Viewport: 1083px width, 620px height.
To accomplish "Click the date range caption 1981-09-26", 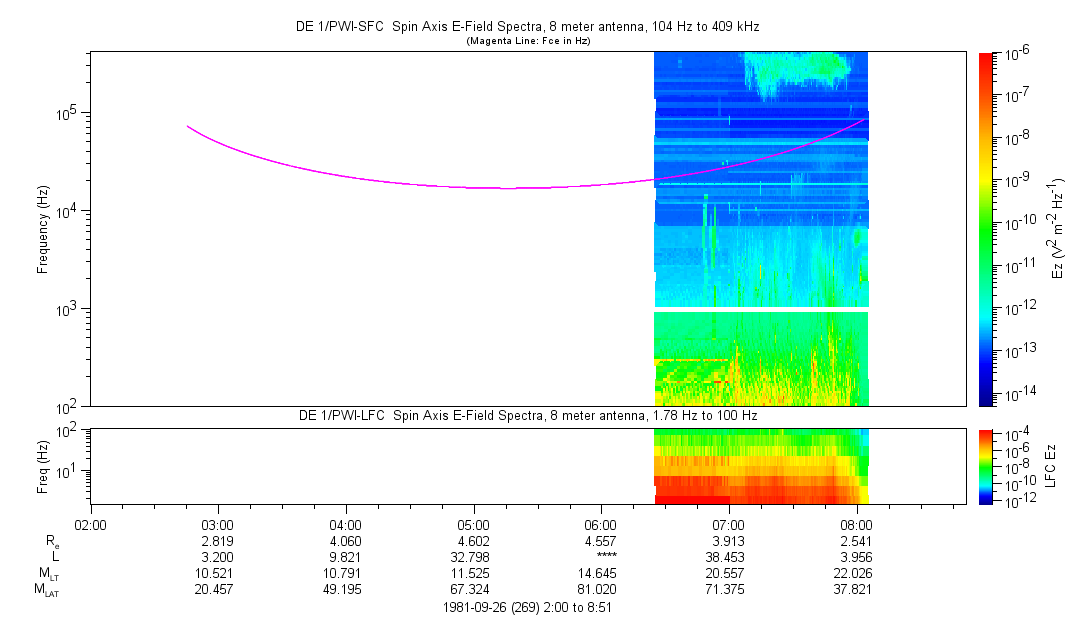I will pos(529,606).
